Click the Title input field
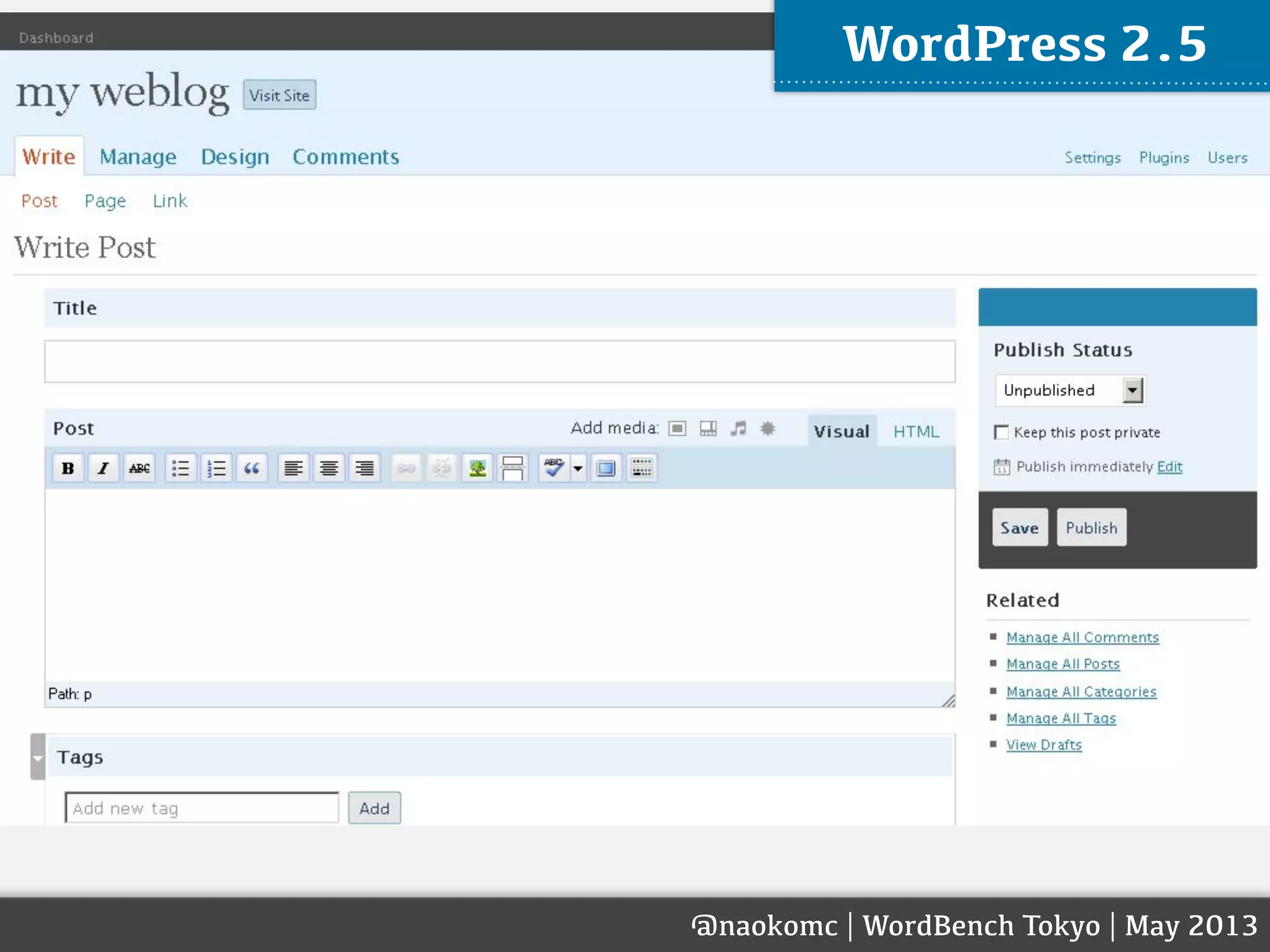This screenshot has width=1270, height=952. [x=499, y=361]
